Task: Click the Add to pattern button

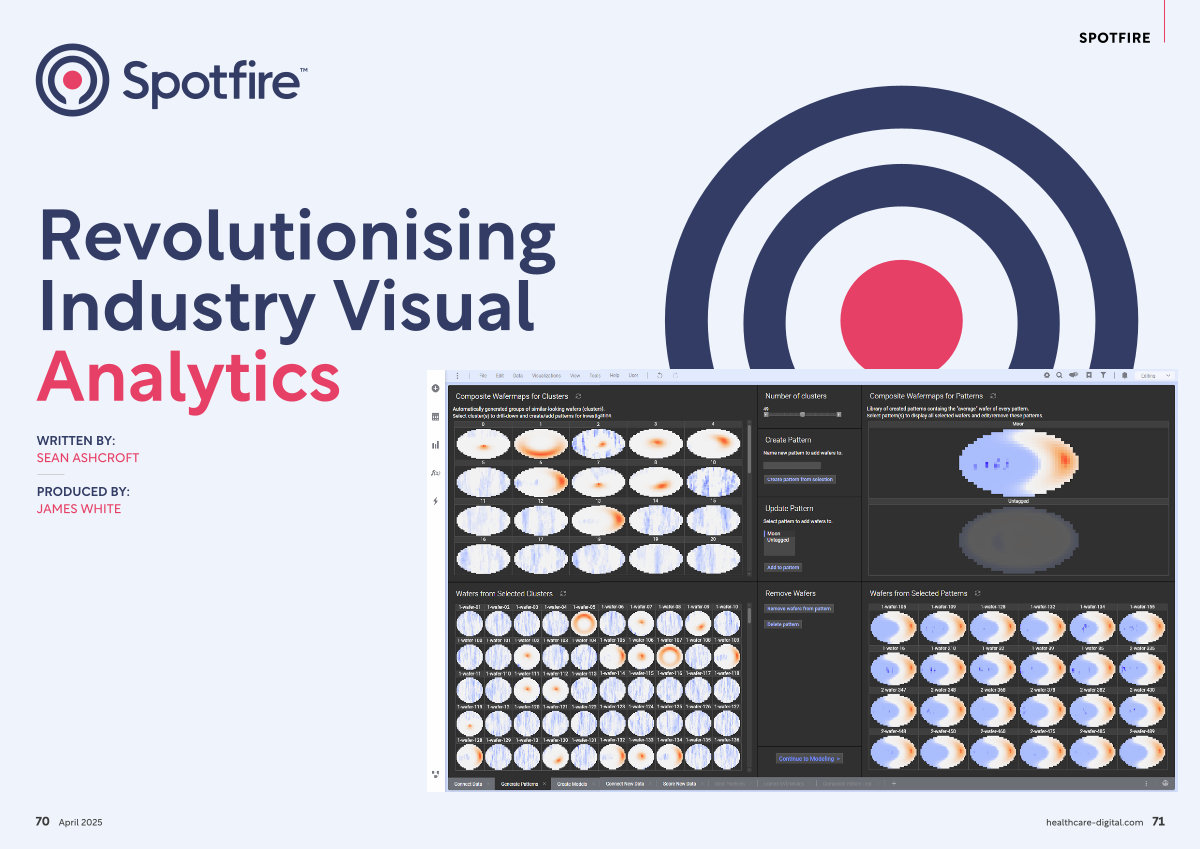Action: click(783, 567)
